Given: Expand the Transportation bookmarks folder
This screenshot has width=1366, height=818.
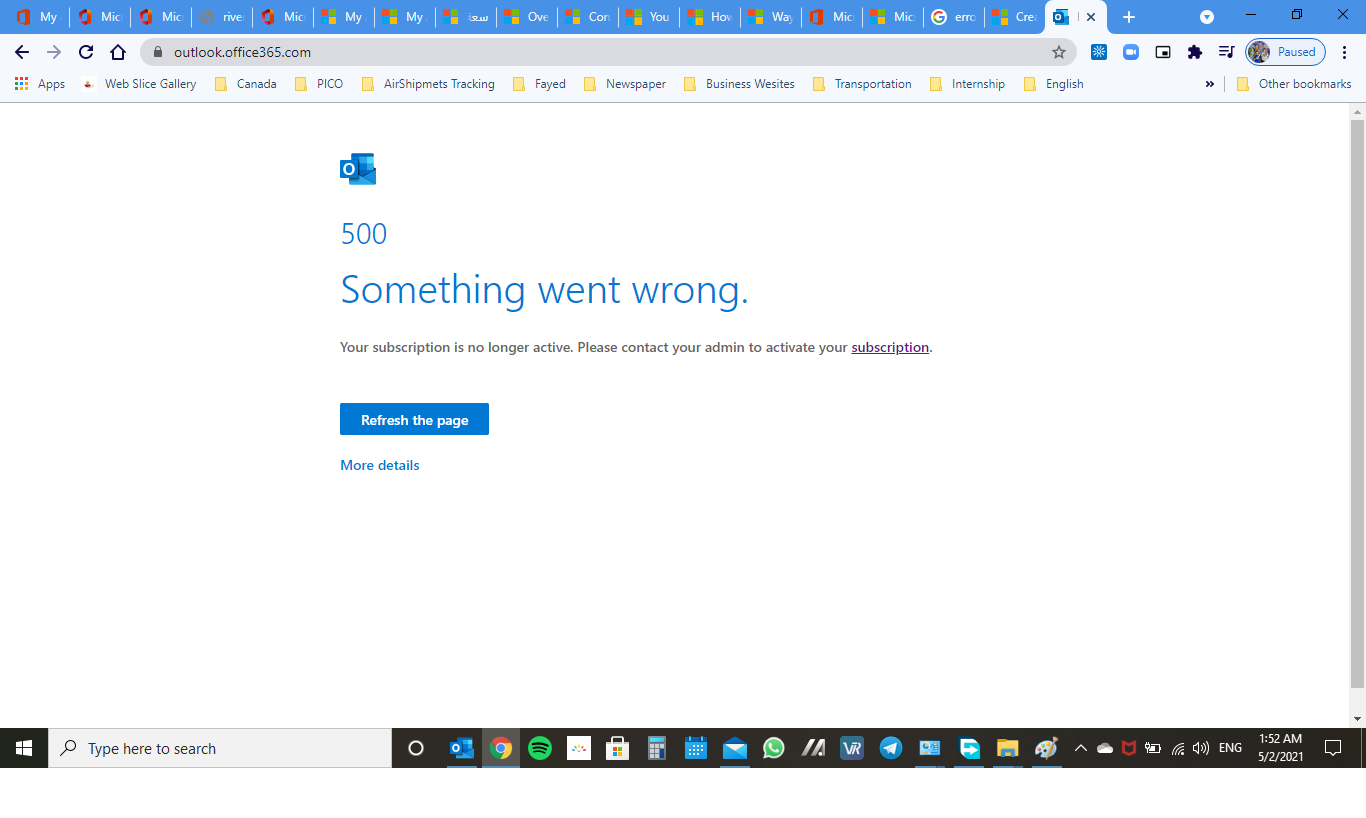Looking at the screenshot, I should [862, 84].
